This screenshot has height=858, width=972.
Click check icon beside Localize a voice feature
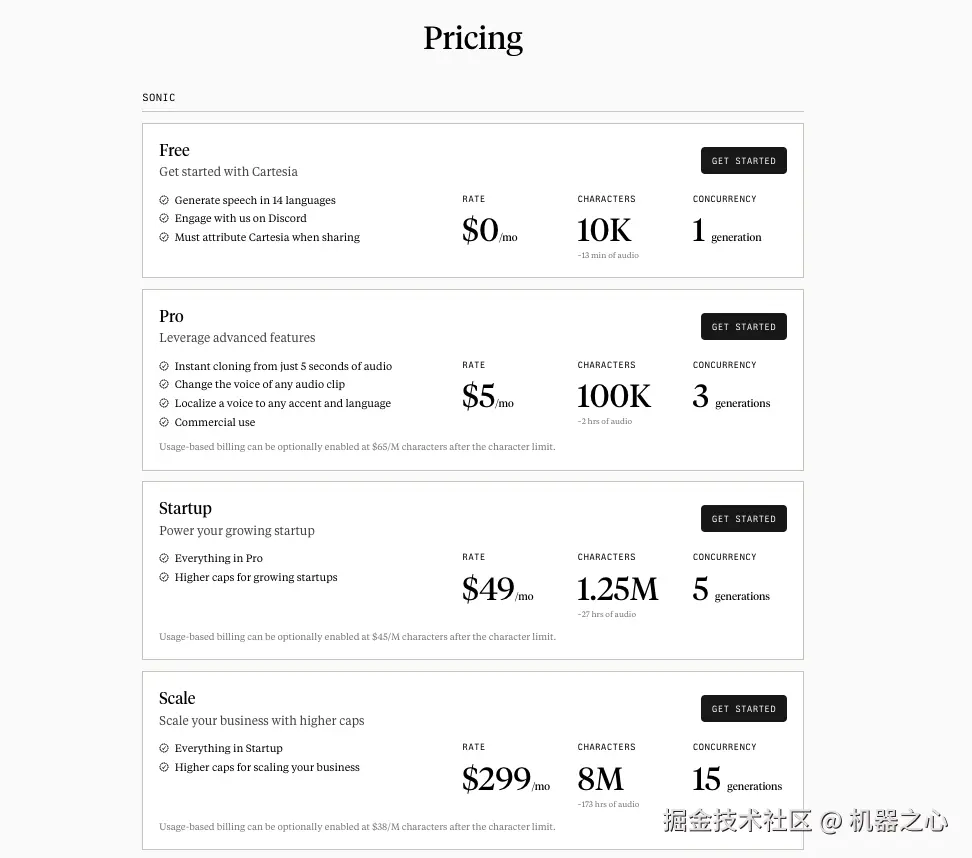(x=164, y=403)
